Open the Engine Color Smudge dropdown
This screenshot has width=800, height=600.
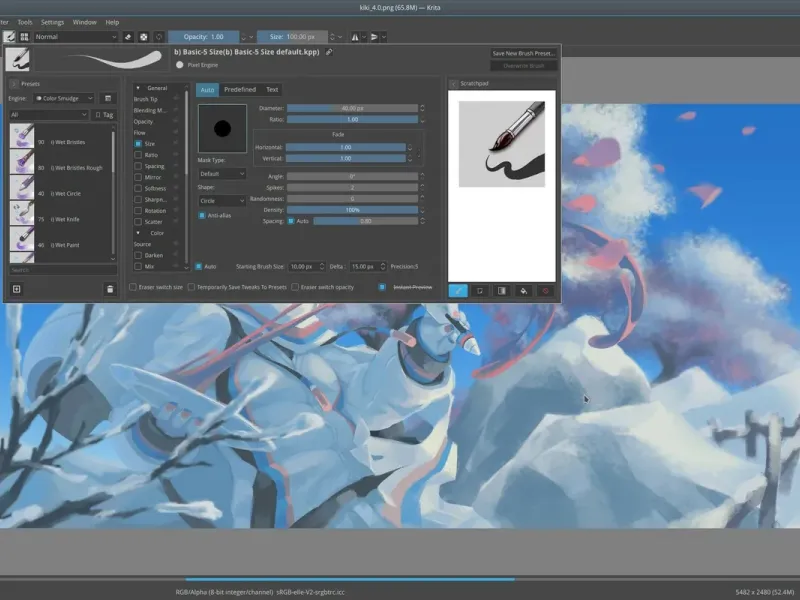[64, 99]
